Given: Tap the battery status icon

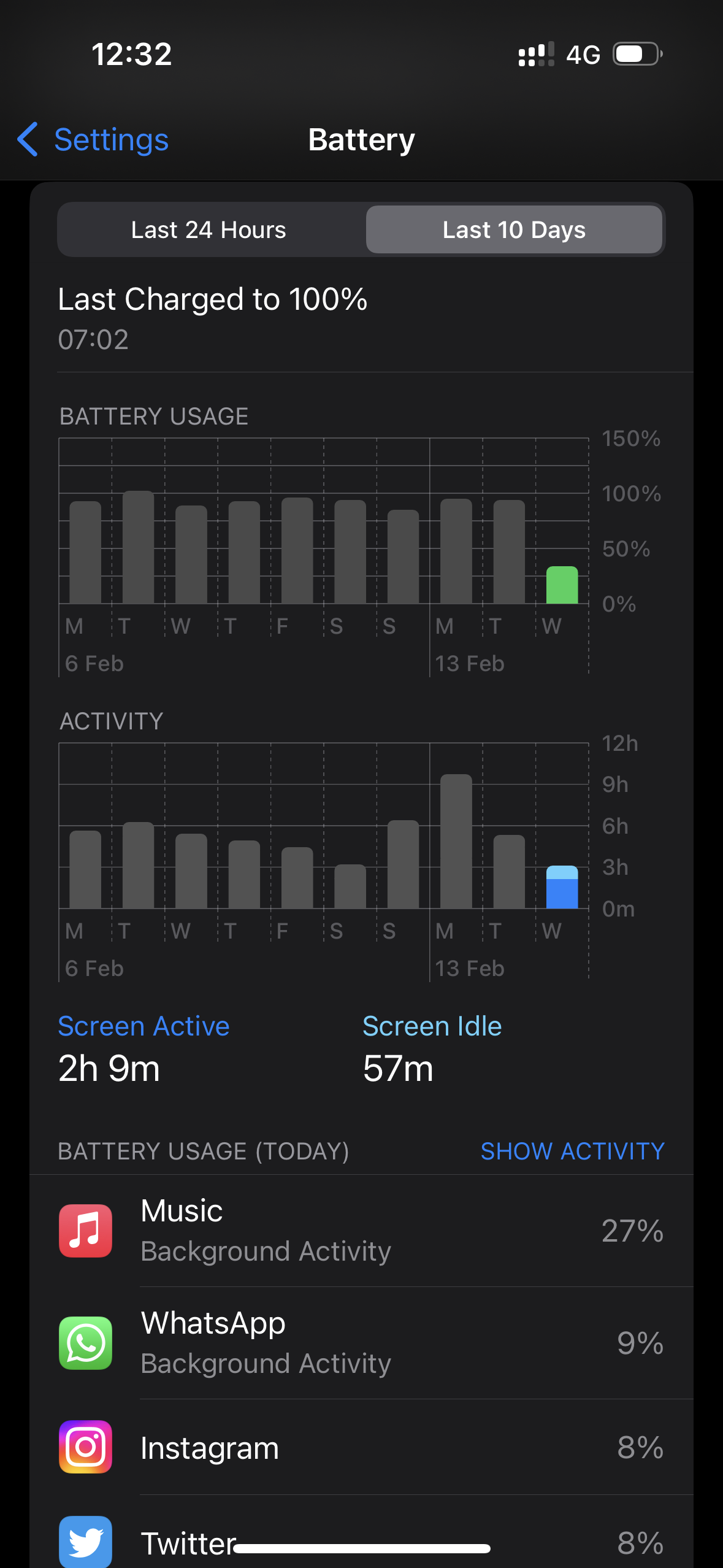Looking at the screenshot, I should pyautogui.click(x=637, y=54).
